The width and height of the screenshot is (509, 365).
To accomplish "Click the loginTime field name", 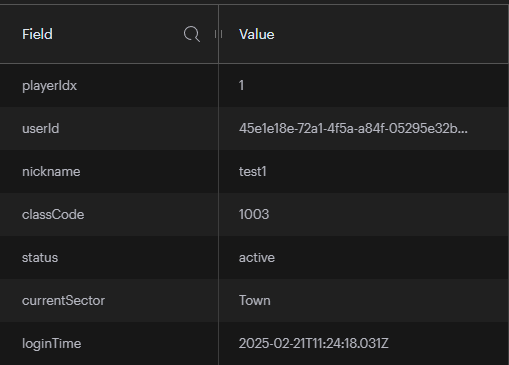I will 52,344.
